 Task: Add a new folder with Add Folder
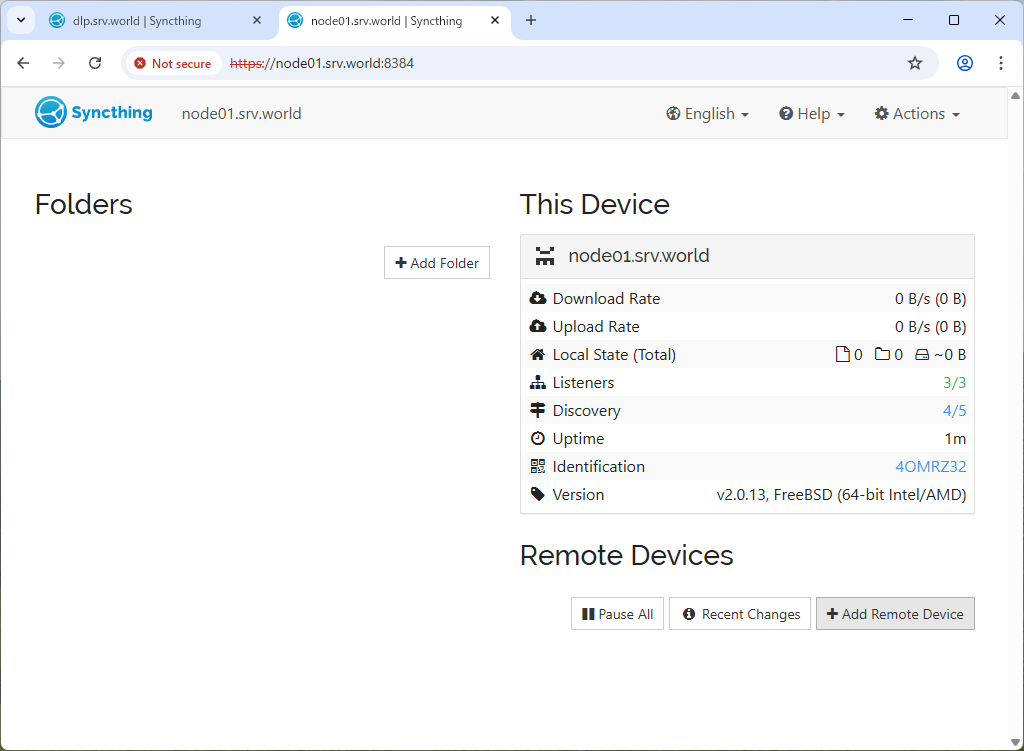(x=437, y=263)
